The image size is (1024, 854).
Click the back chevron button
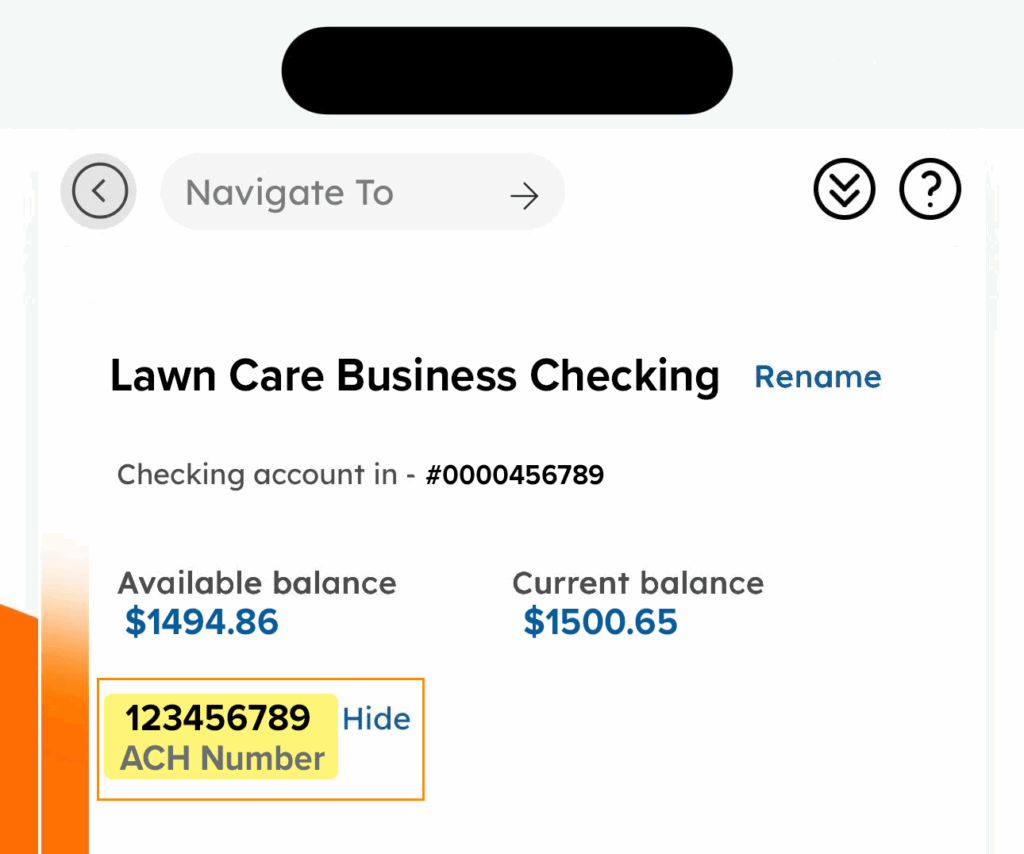99,190
